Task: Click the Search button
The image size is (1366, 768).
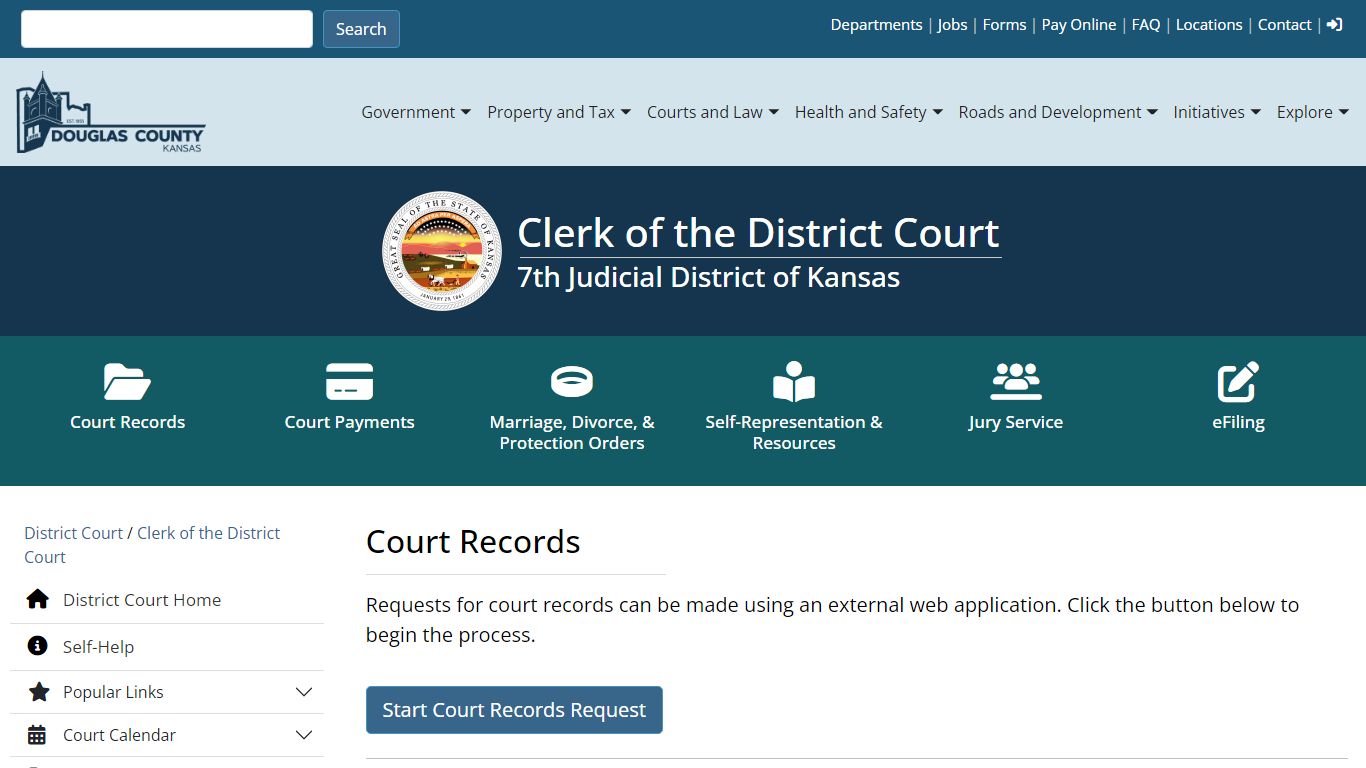Action: click(x=361, y=29)
